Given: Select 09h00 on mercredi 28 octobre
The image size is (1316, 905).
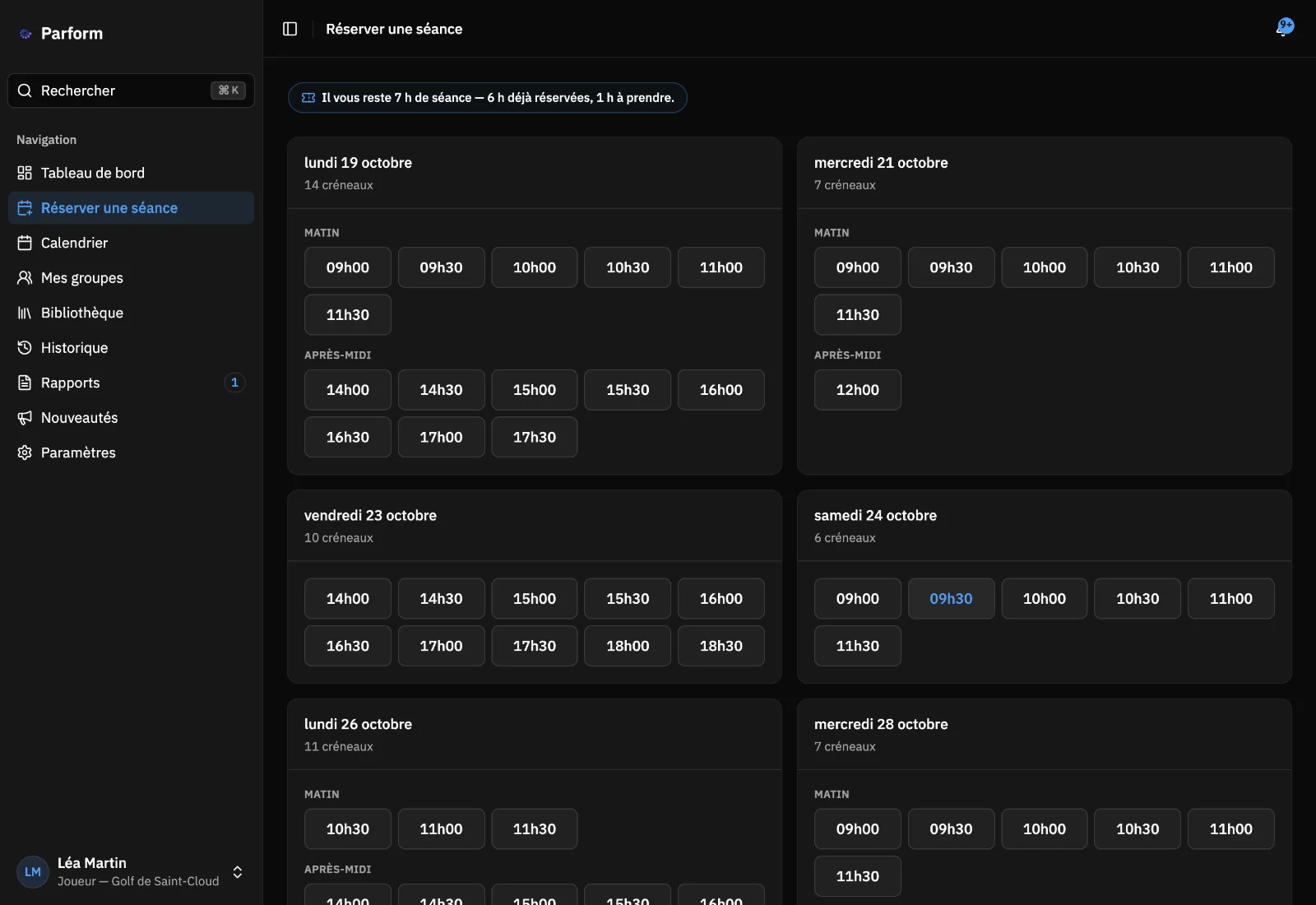Looking at the screenshot, I should tap(858, 829).
